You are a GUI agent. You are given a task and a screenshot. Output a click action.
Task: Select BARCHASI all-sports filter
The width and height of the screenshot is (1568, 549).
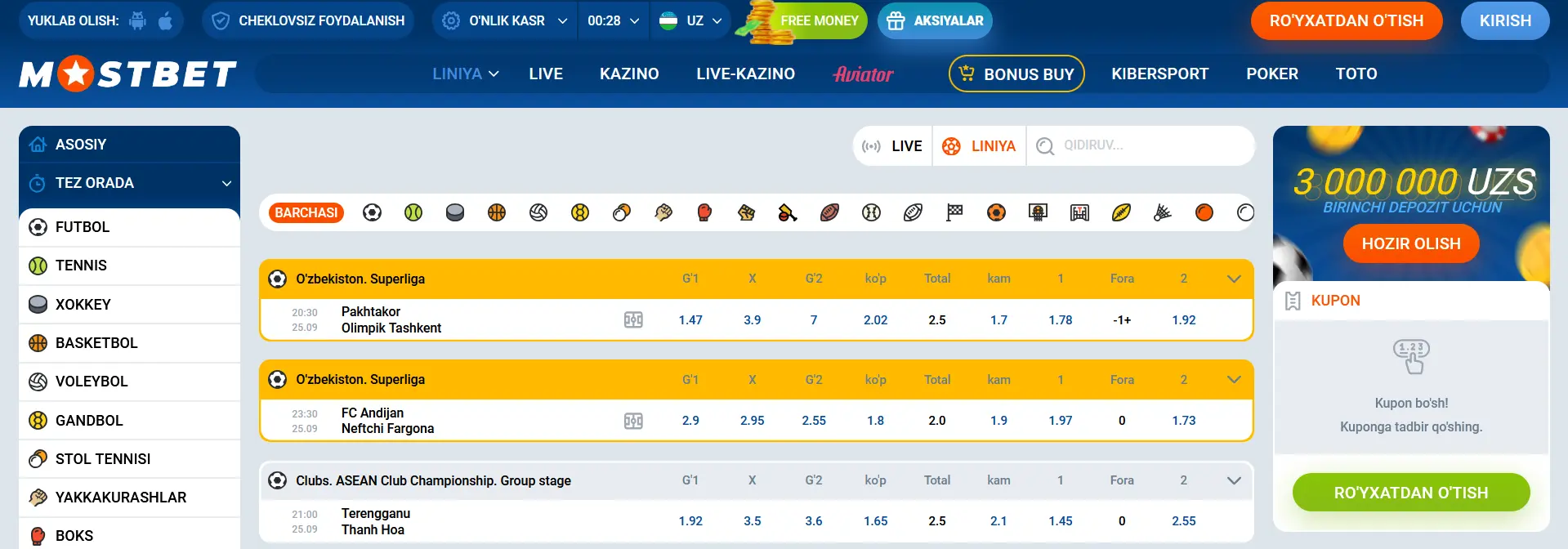click(x=306, y=212)
